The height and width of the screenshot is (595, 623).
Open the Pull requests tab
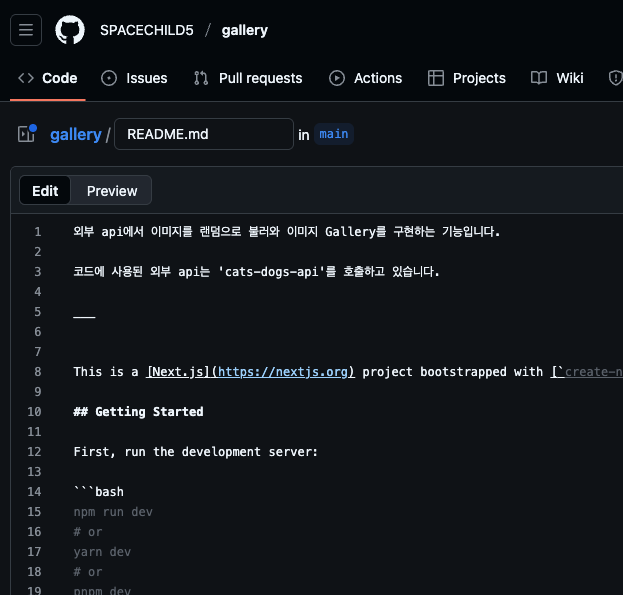[x=248, y=78]
